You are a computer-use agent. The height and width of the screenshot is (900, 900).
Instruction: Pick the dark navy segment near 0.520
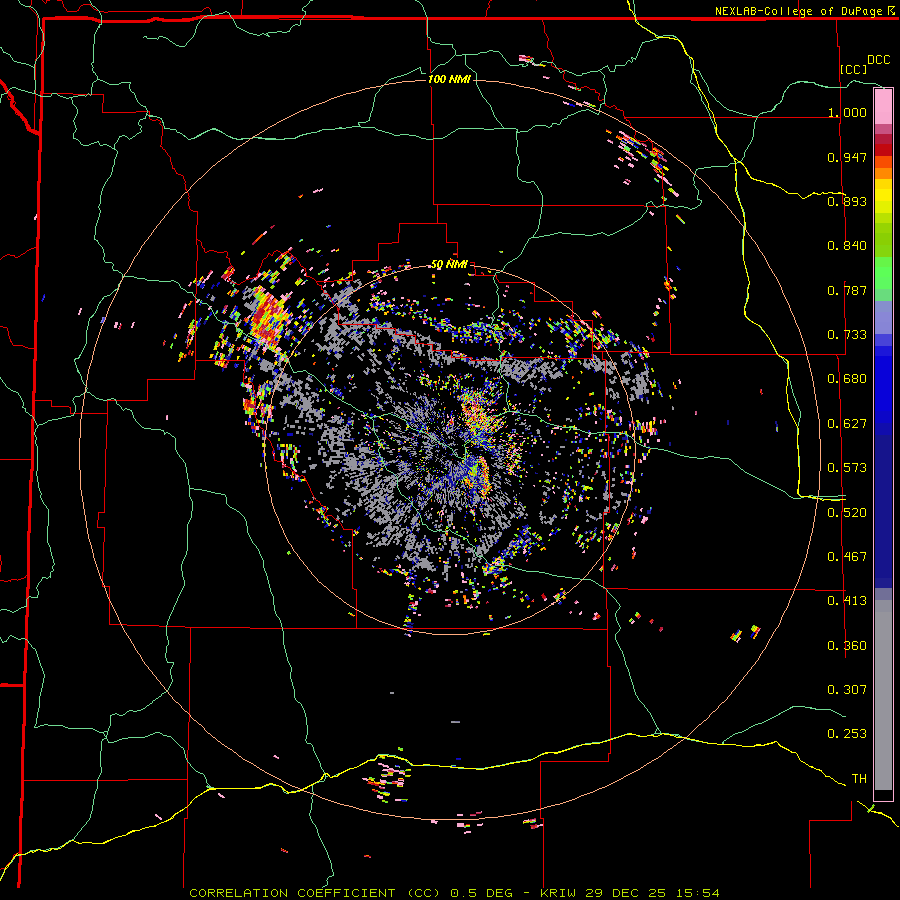883,511
